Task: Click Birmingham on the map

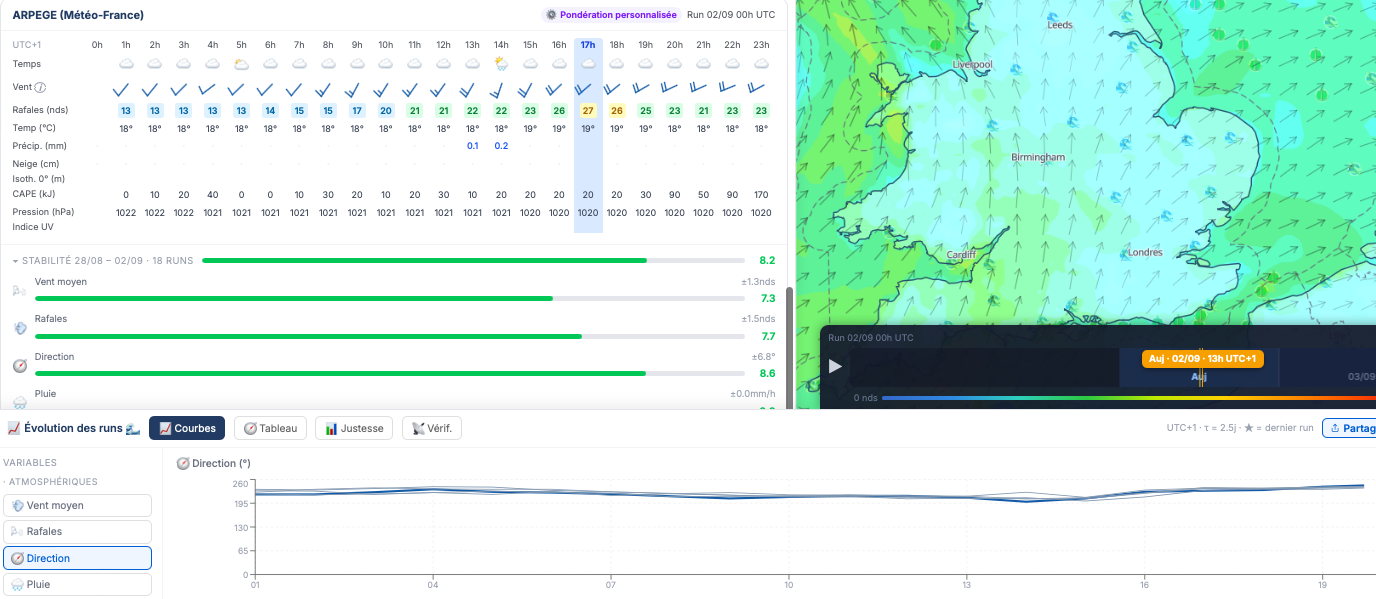Action: [x=1038, y=158]
